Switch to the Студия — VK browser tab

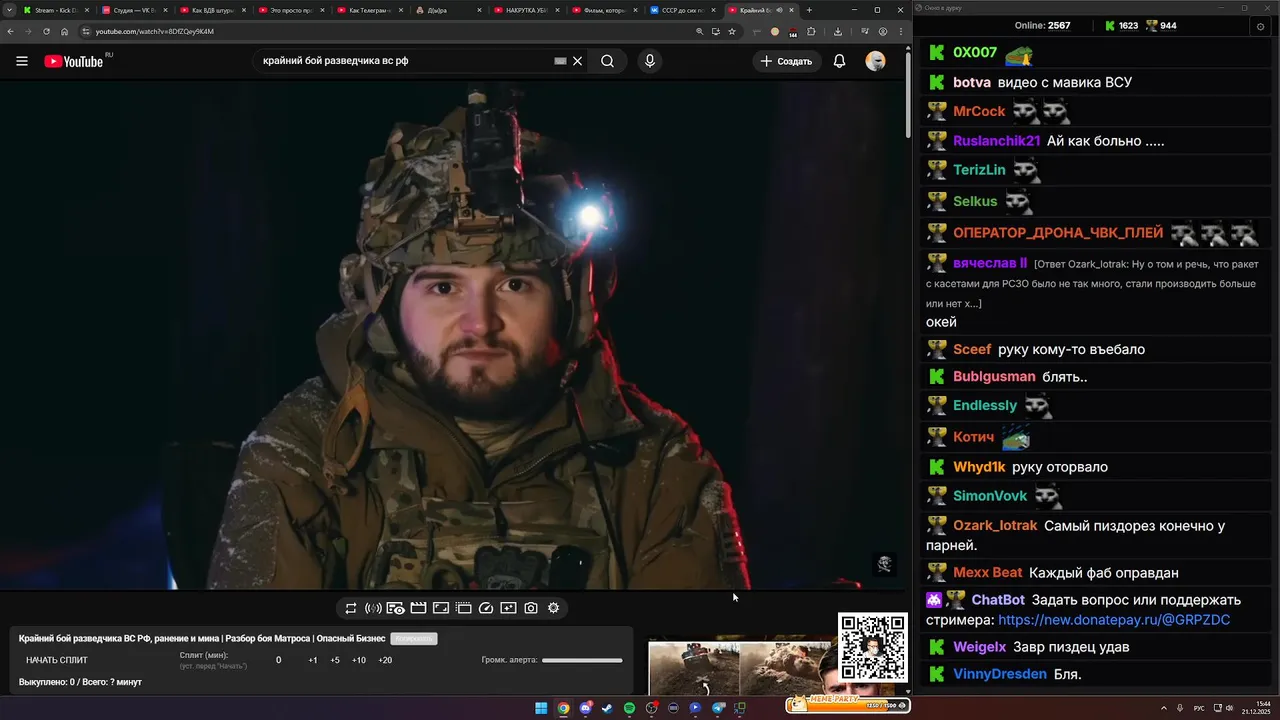tap(132, 10)
